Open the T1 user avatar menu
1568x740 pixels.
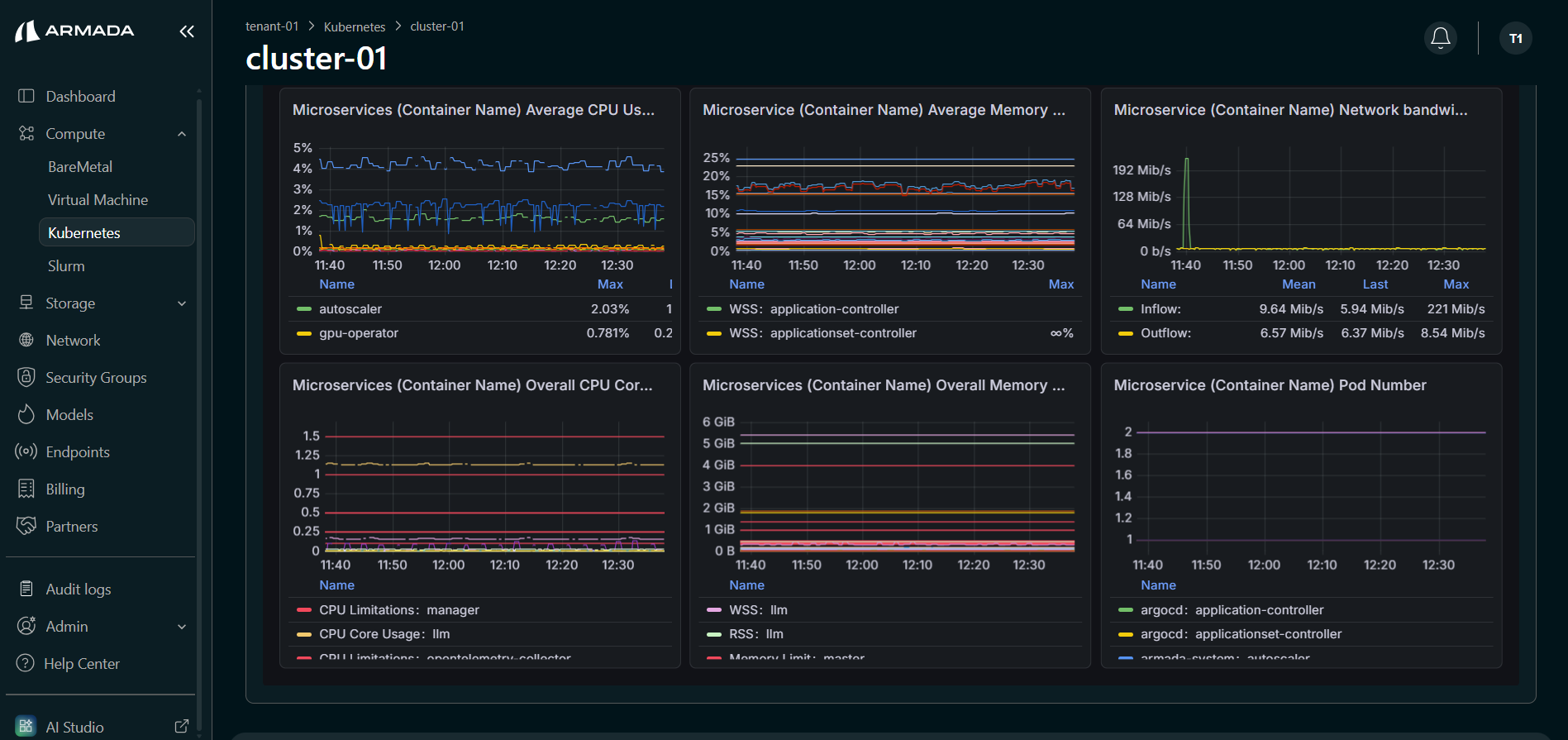pyautogui.click(x=1516, y=38)
